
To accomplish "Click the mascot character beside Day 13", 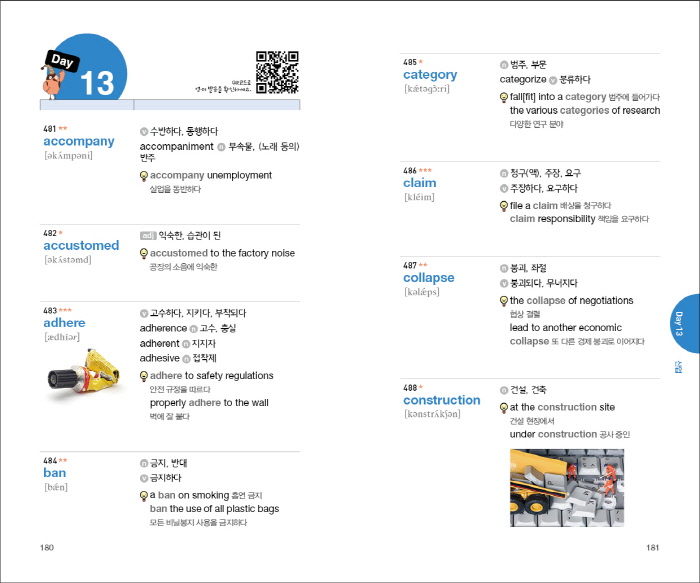I will 53,73.
